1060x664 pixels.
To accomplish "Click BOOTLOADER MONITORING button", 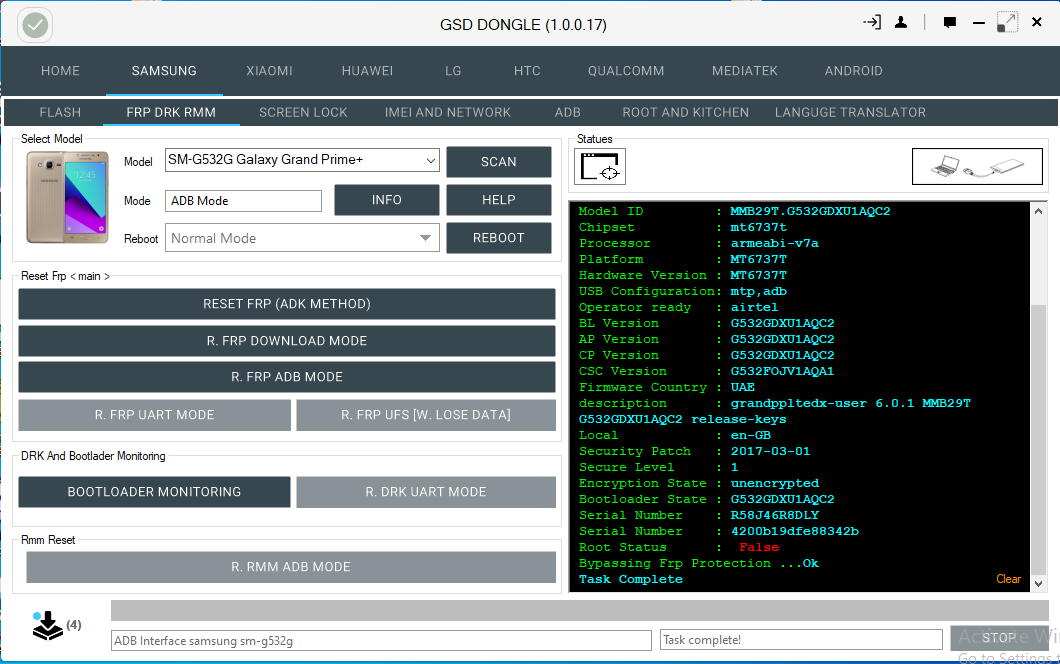I will click(x=155, y=492).
